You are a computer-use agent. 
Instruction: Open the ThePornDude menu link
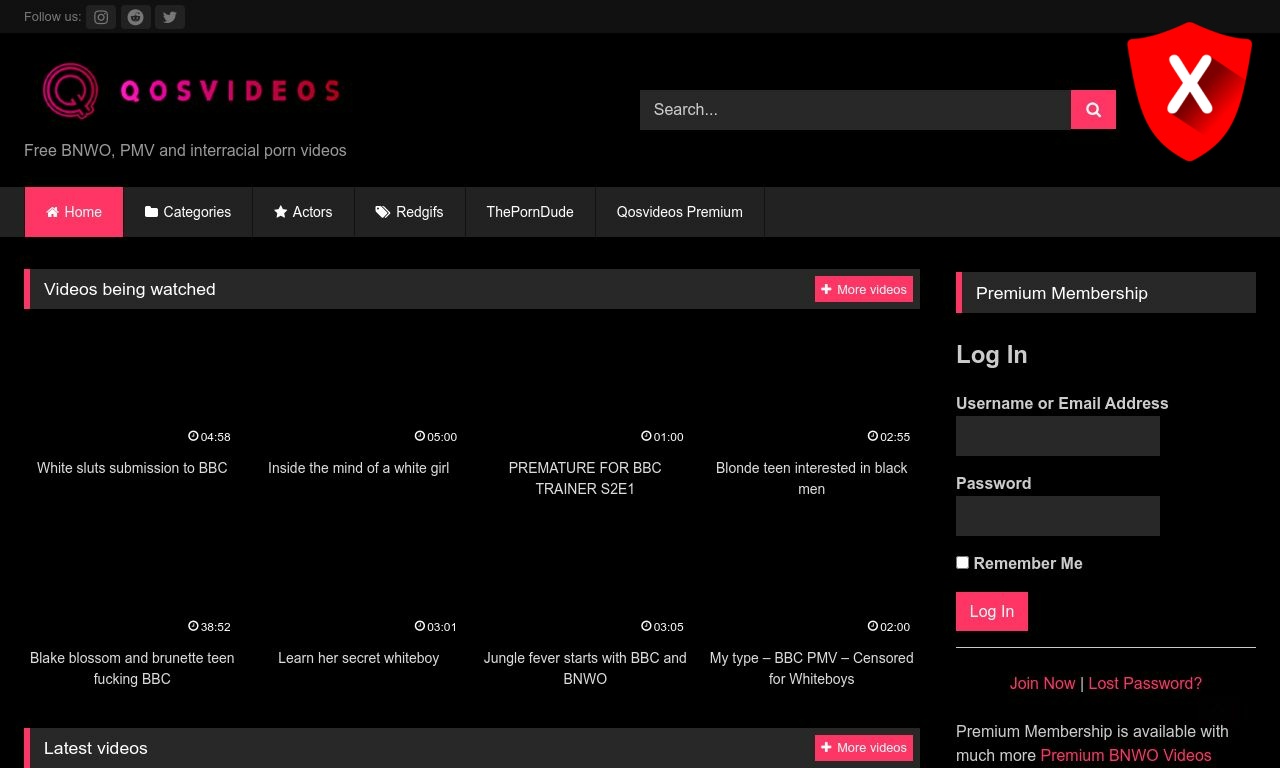(x=530, y=212)
